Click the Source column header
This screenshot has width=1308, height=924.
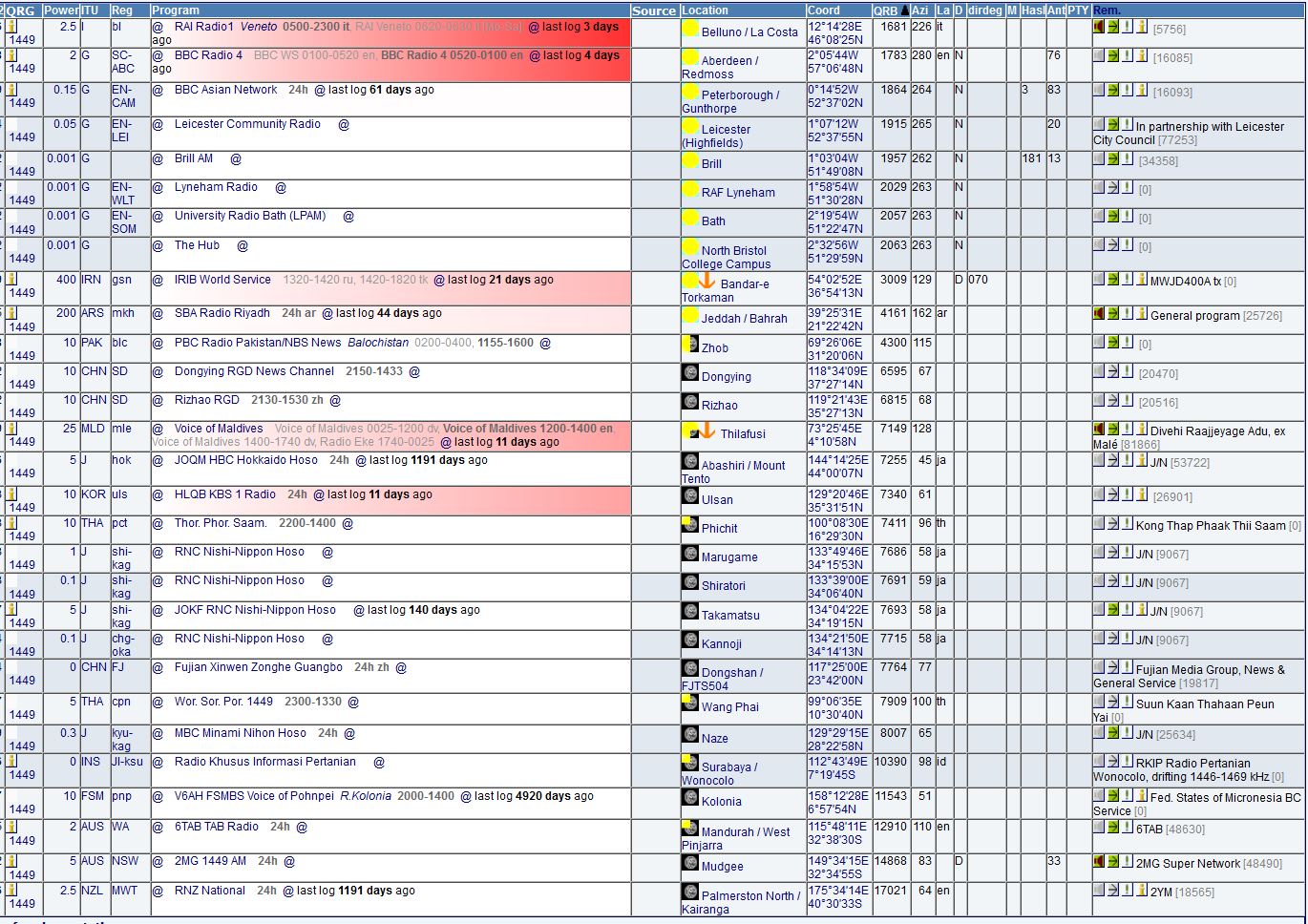coord(654,10)
